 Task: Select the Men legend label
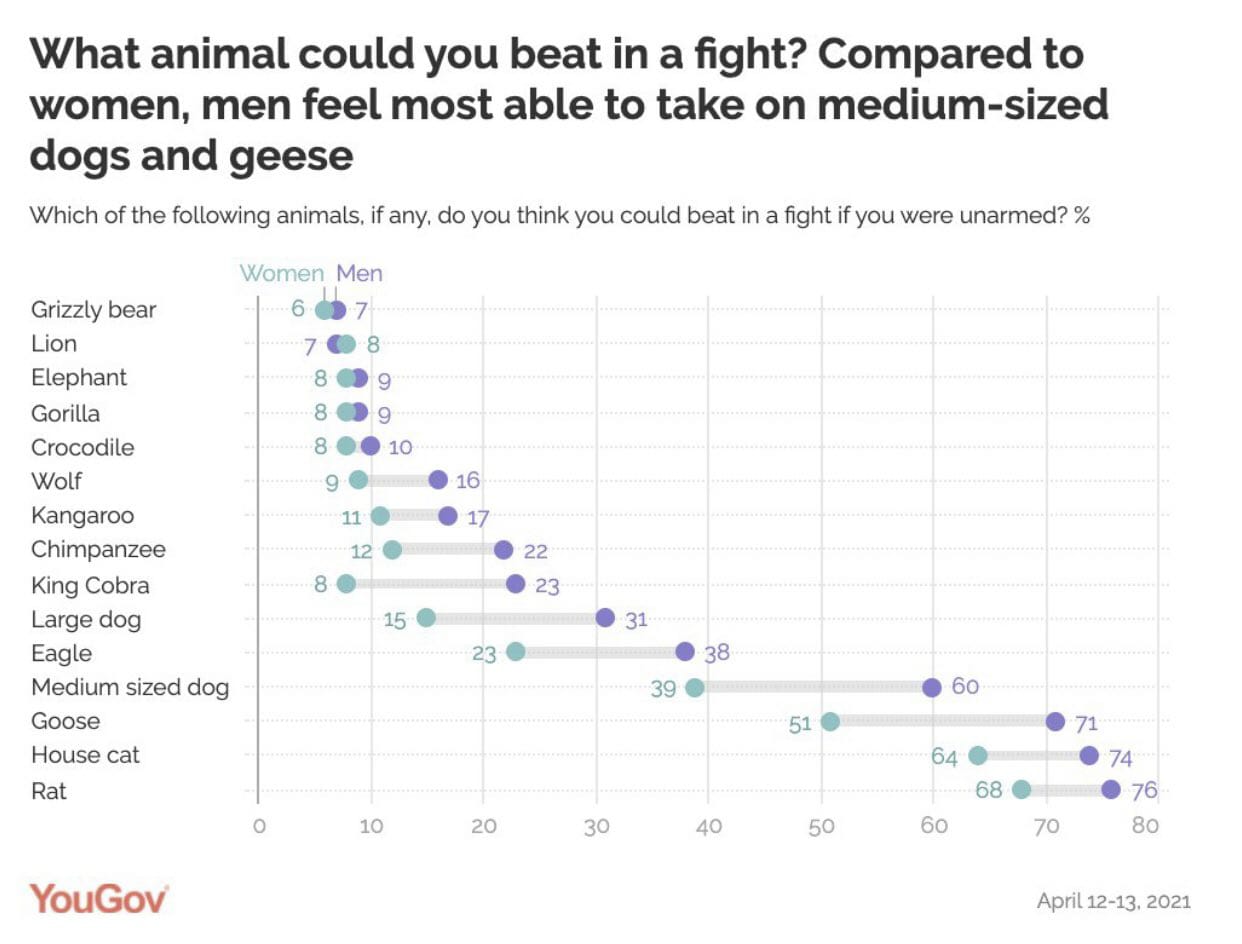[359, 273]
